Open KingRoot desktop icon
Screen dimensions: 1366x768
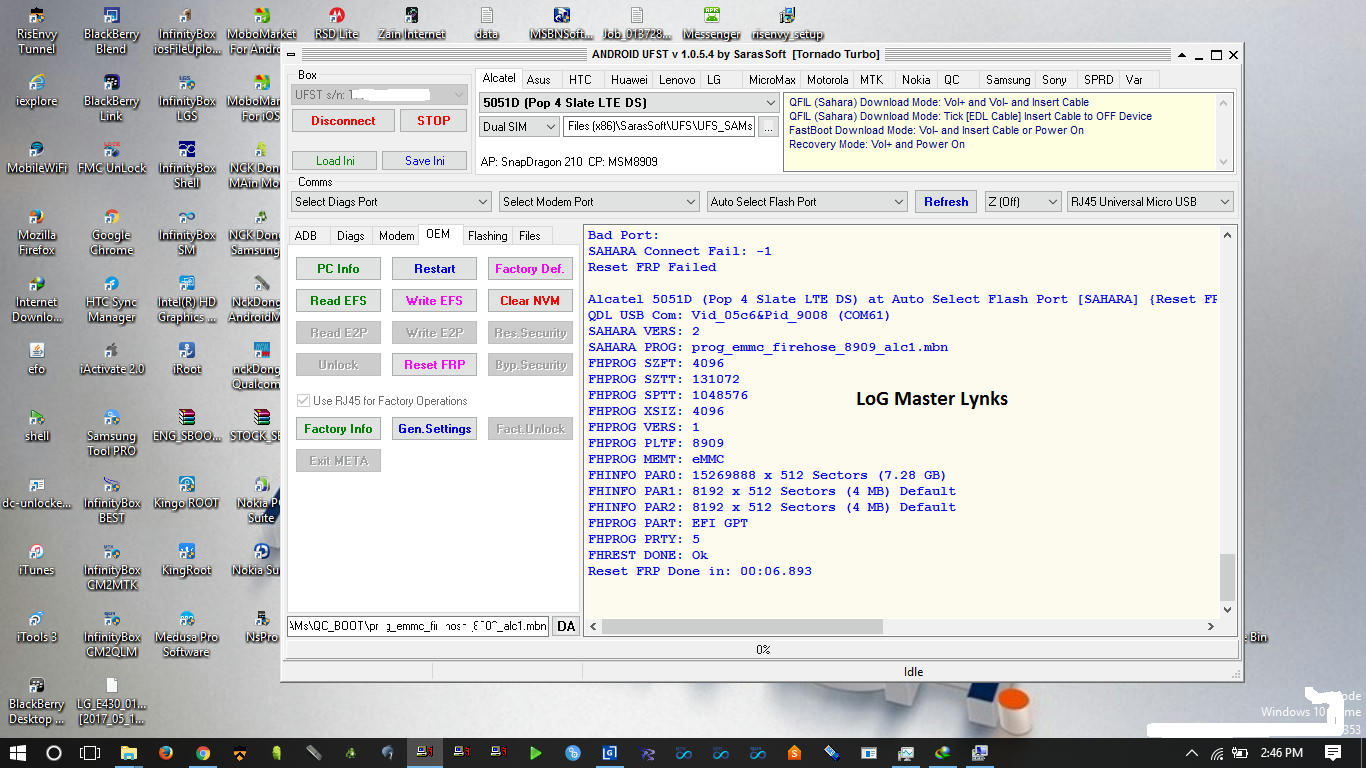186,559
